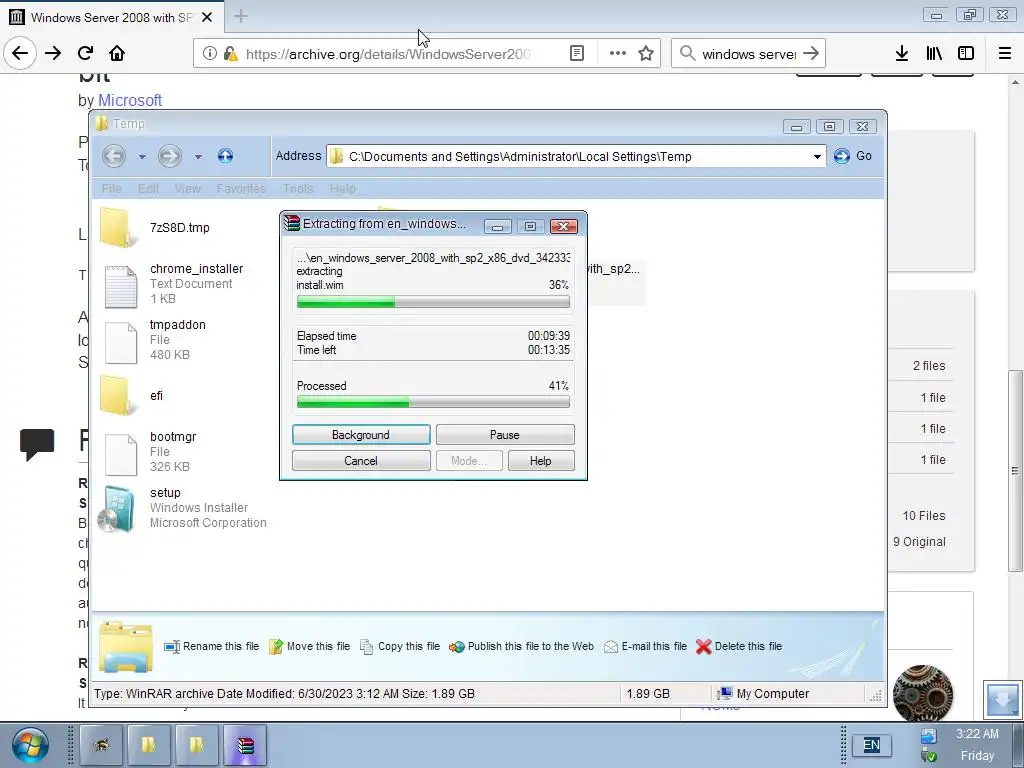Reload the archive.org page

tap(85, 53)
